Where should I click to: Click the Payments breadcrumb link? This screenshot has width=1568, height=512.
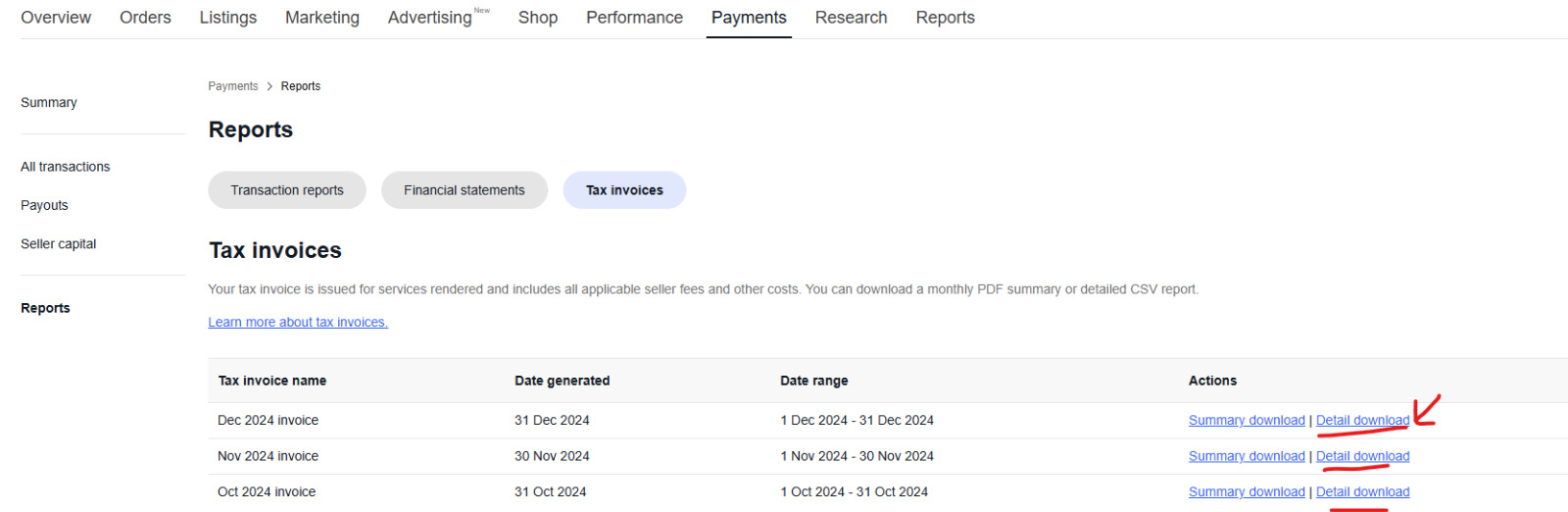pos(233,86)
